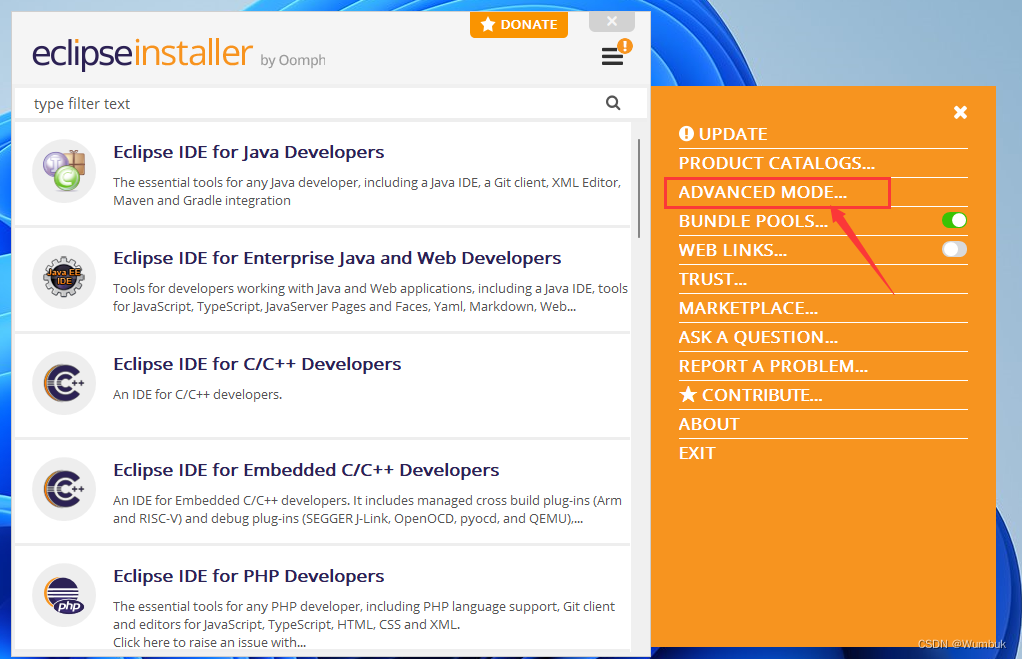
Task: Select the PHP Developers product icon
Action: coord(64,595)
